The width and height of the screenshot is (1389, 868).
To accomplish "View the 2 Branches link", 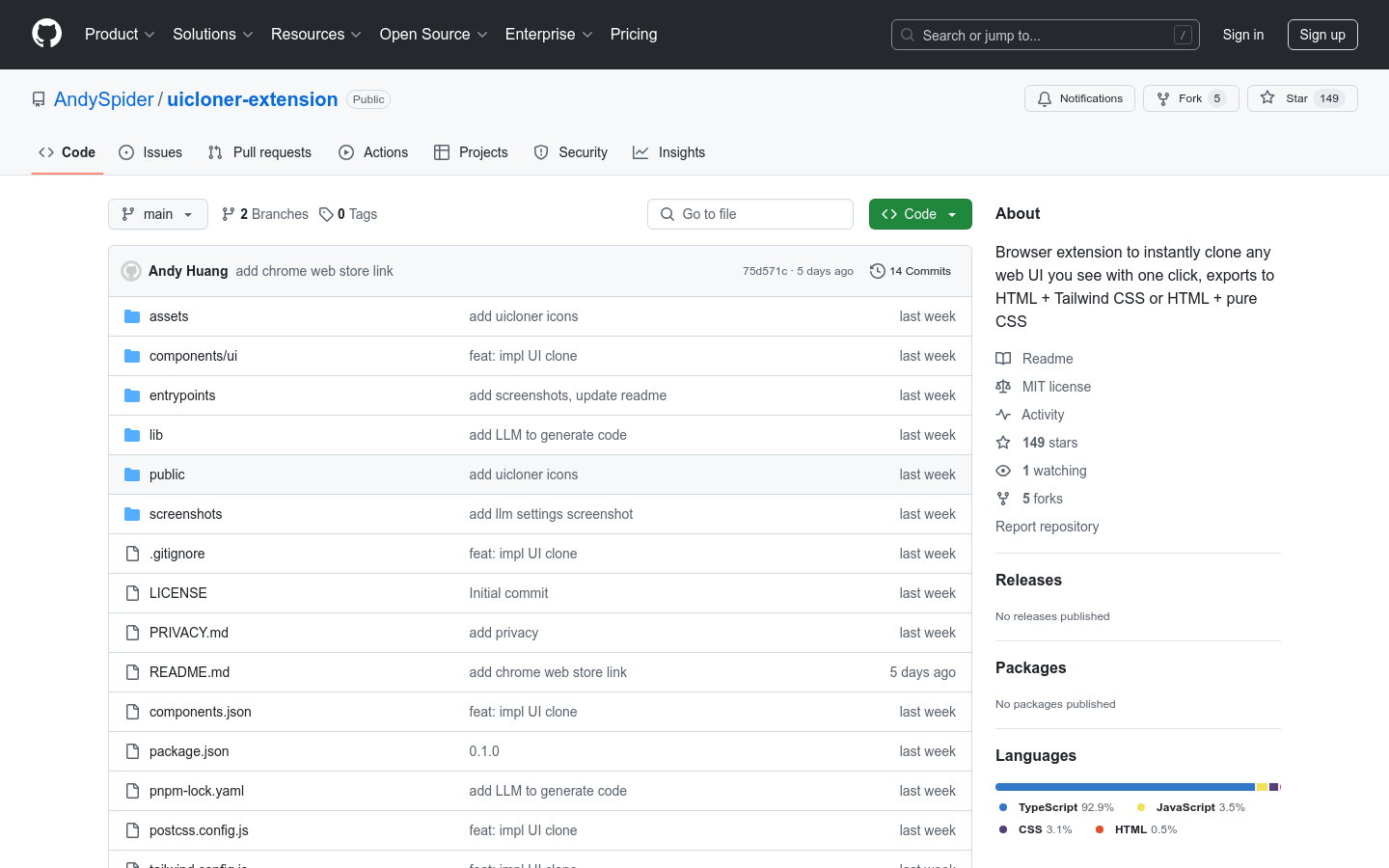I will tap(265, 214).
